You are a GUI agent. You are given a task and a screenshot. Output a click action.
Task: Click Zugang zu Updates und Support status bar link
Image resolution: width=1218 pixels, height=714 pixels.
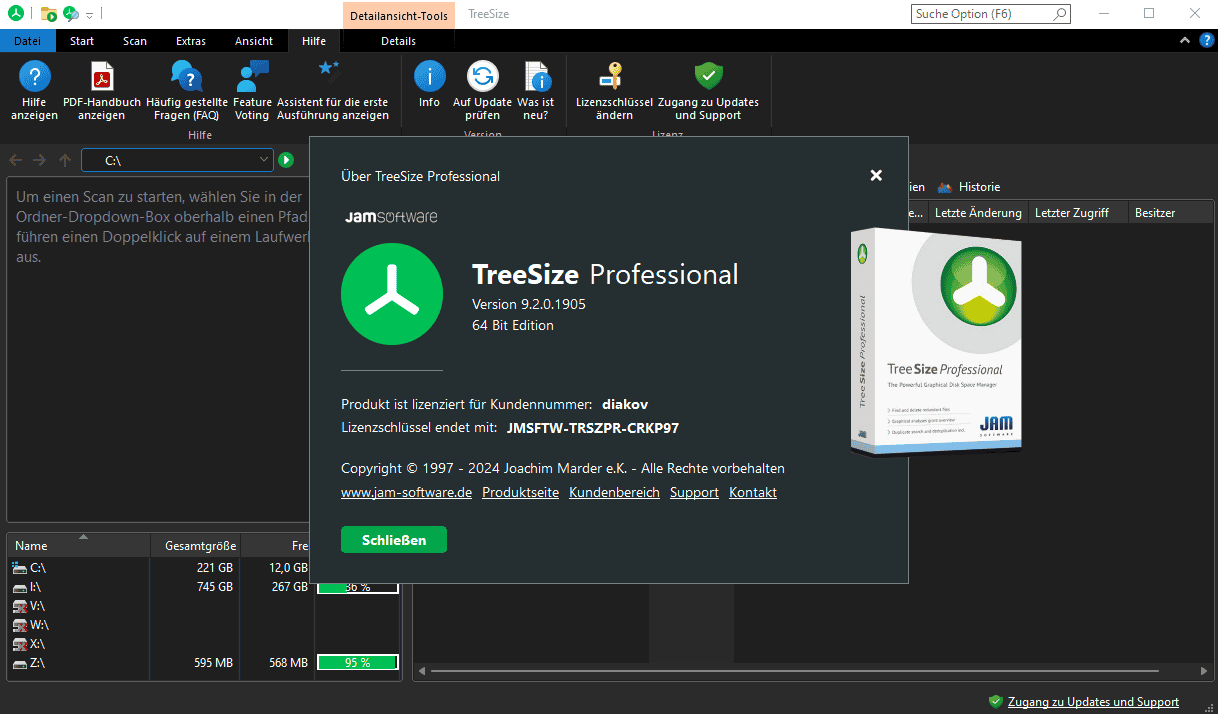coord(1093,702)
